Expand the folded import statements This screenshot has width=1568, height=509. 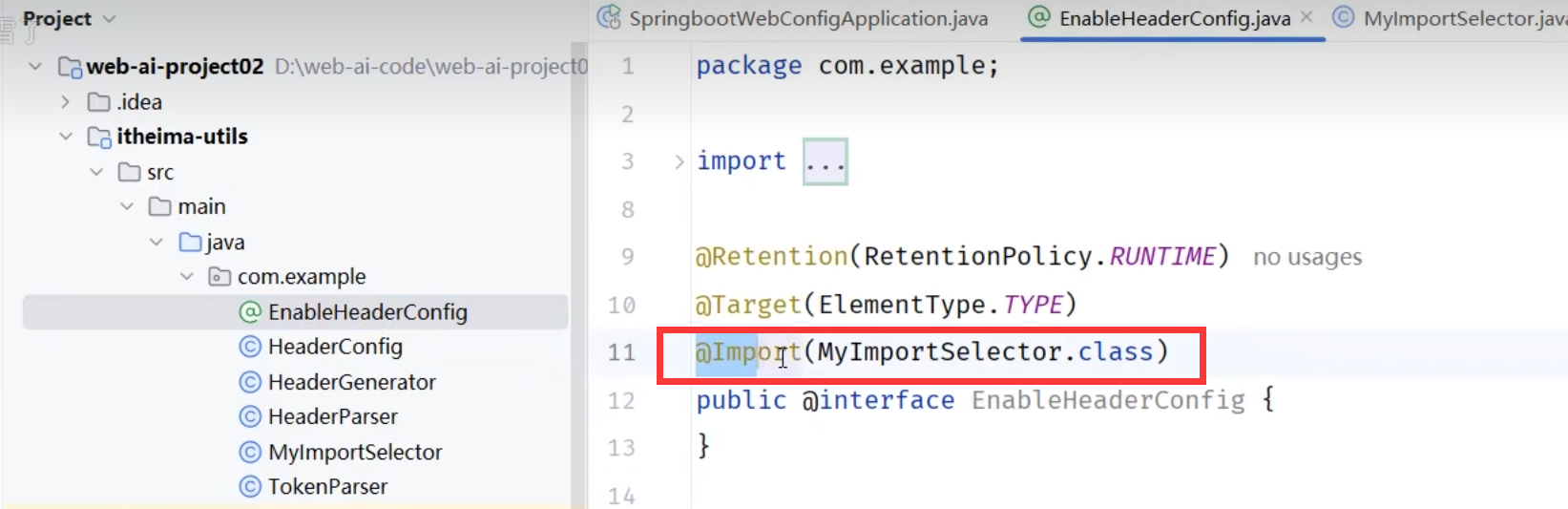[679, 161]
